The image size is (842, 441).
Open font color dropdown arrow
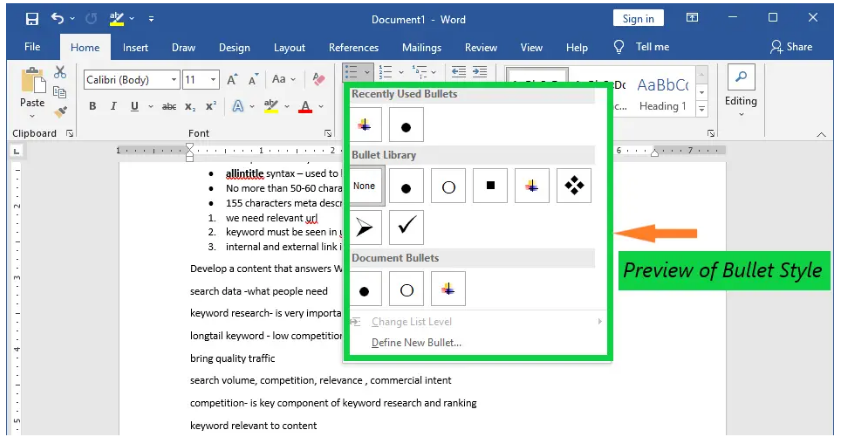(x=321, y=106)
